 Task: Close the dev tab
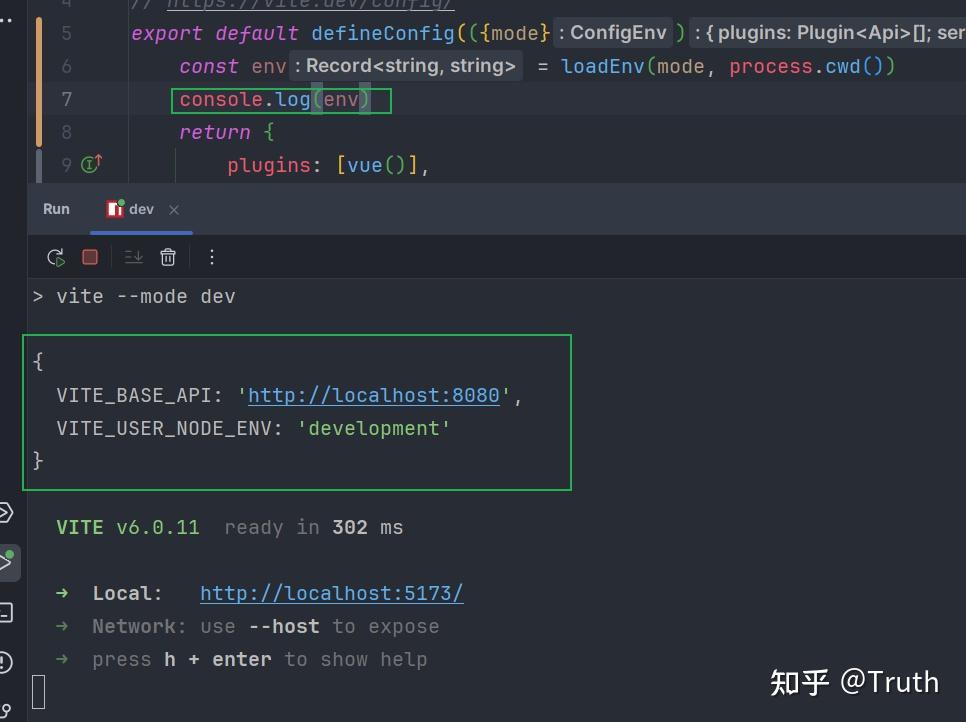pyautogui.click(x=173, y=210)
